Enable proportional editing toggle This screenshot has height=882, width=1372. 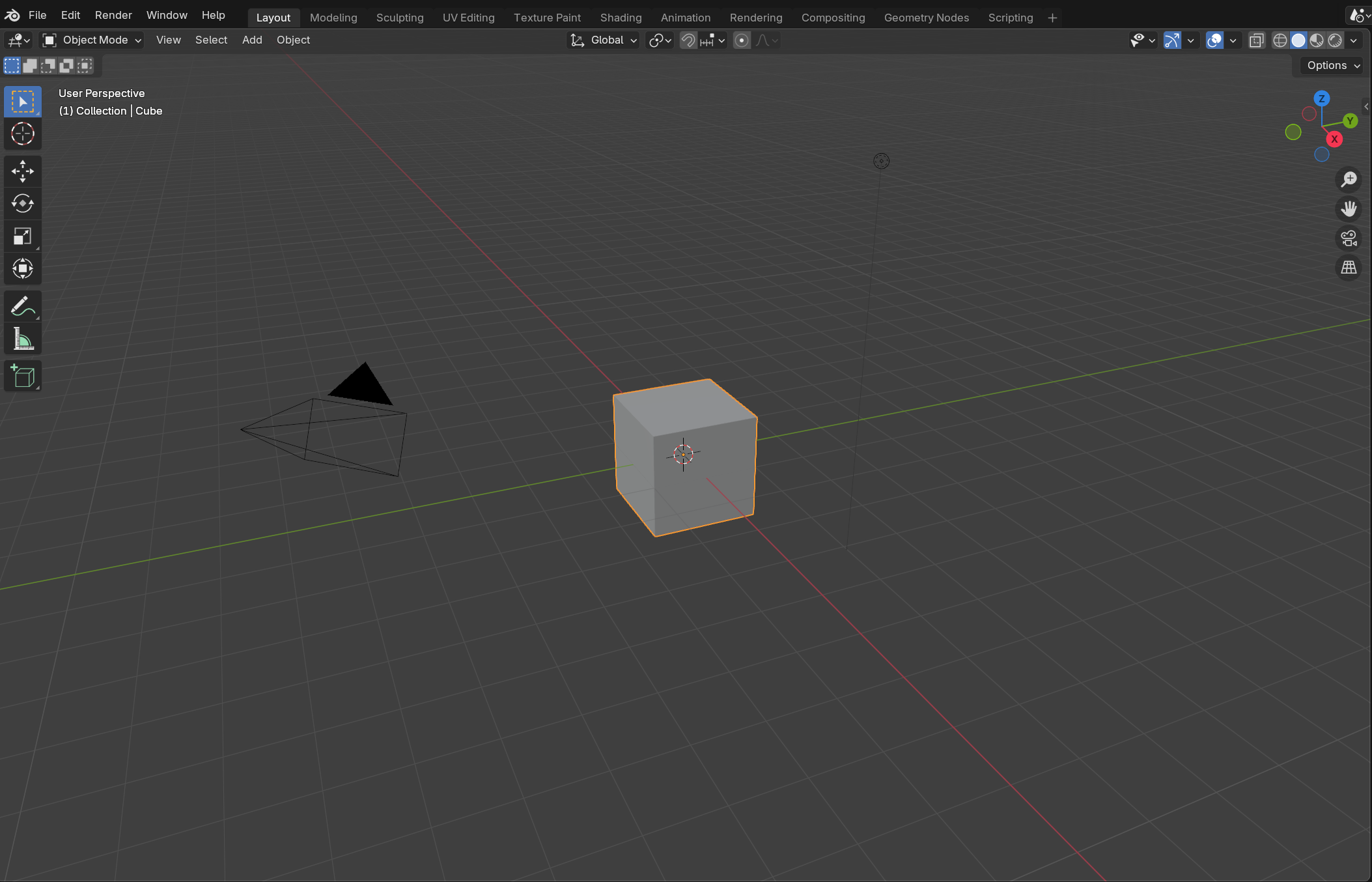pyautogui.click(x=742, y=40)
